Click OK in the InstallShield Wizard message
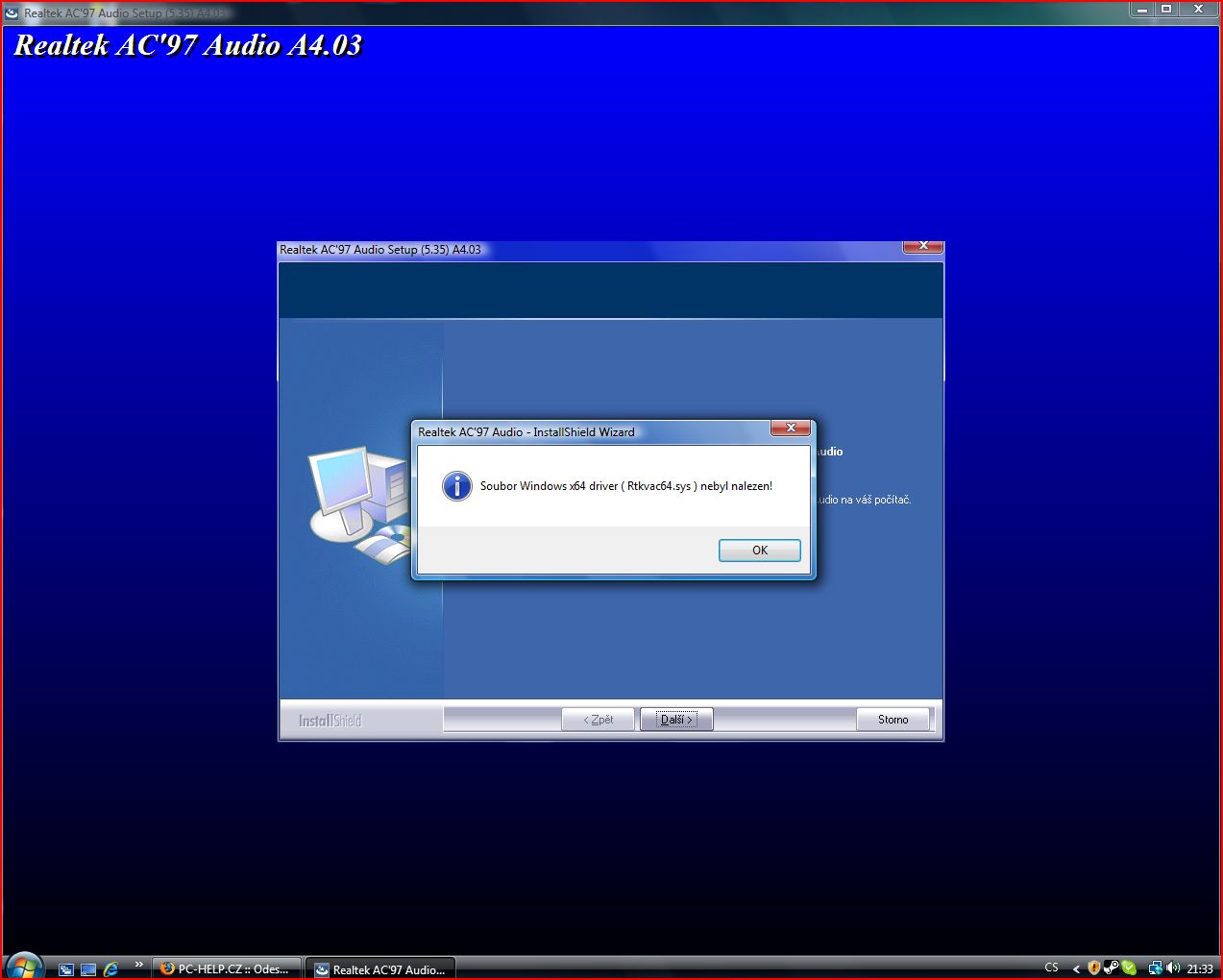The image size is (1223, 980). [759, 551]
